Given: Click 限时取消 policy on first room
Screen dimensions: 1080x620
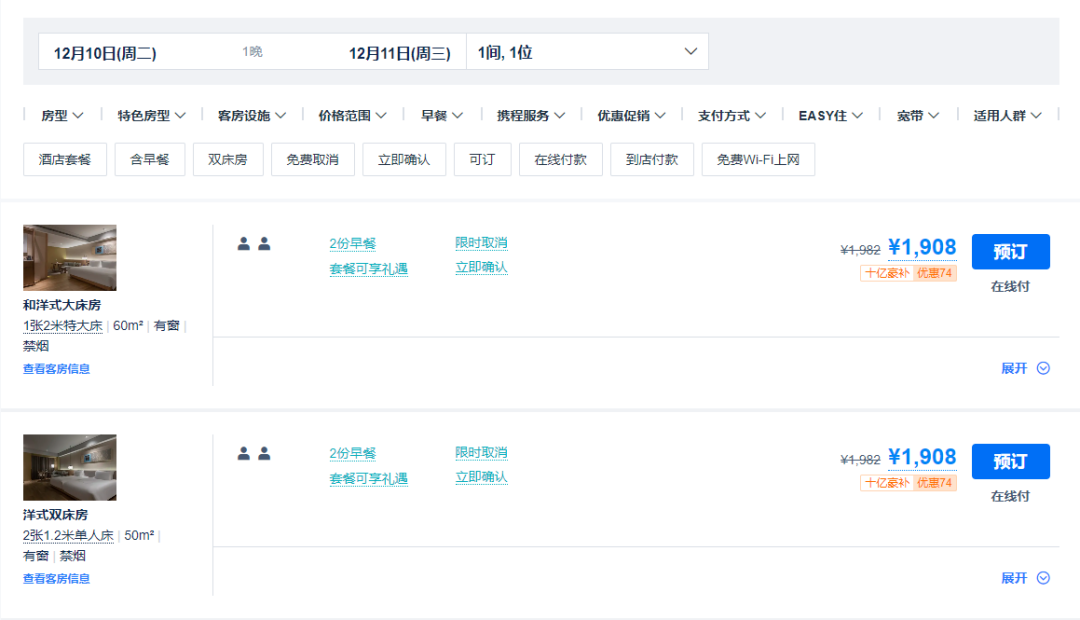Looking at the screenshot, I should [x=481, y=243].
